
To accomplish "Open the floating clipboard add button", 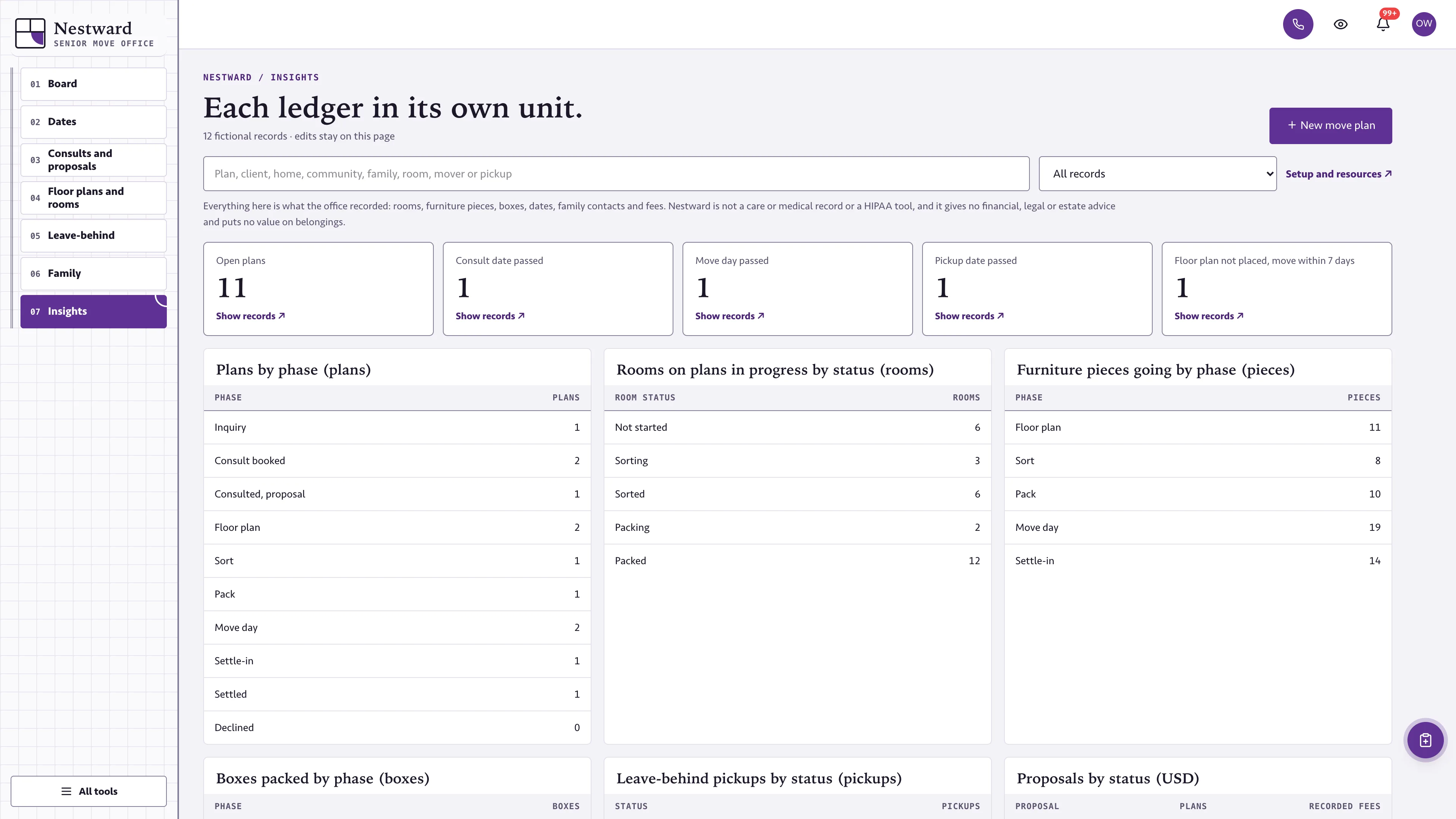I will (x=1425, y=740).
